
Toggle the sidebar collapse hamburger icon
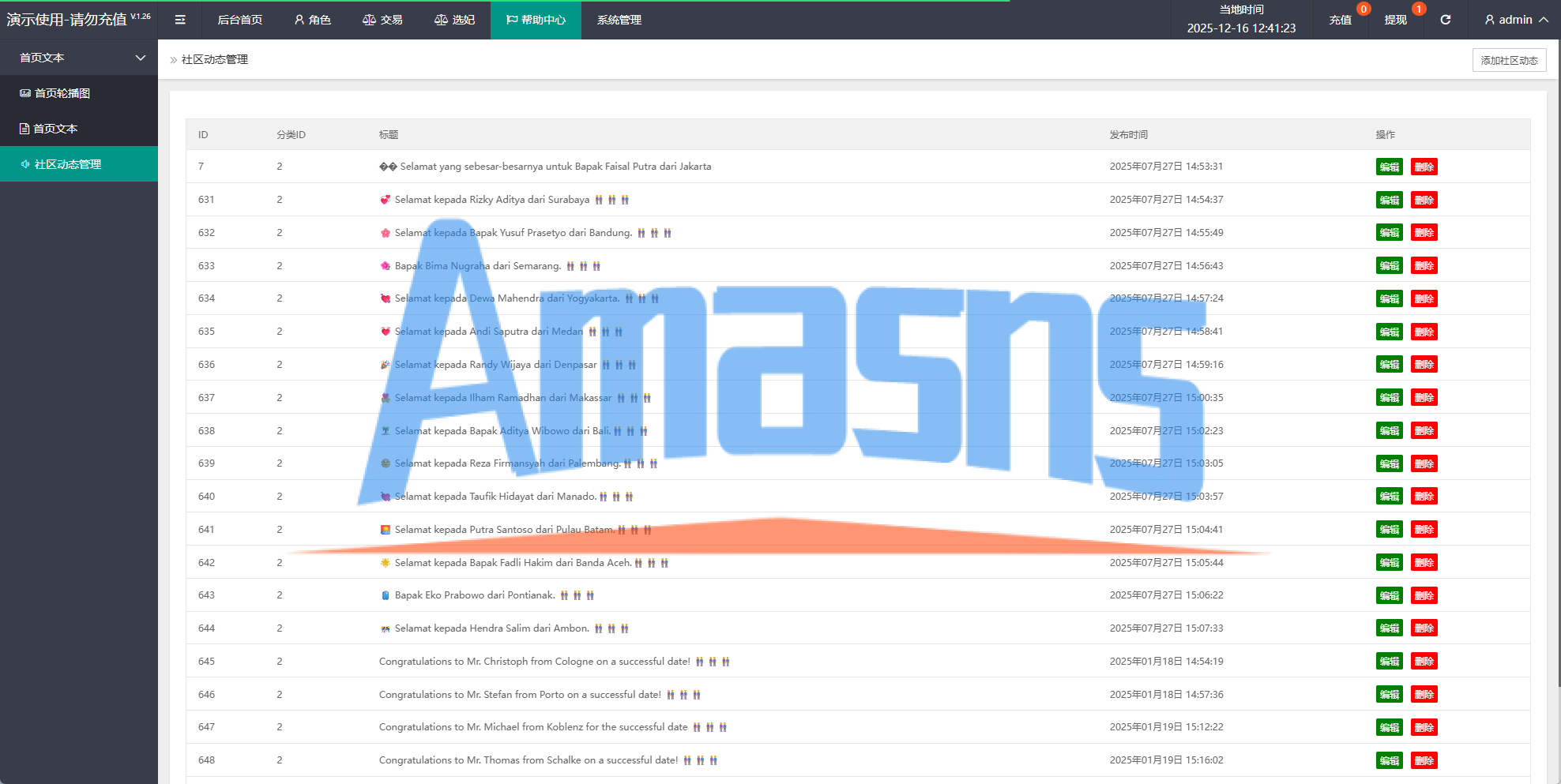(x=180, y=20)
